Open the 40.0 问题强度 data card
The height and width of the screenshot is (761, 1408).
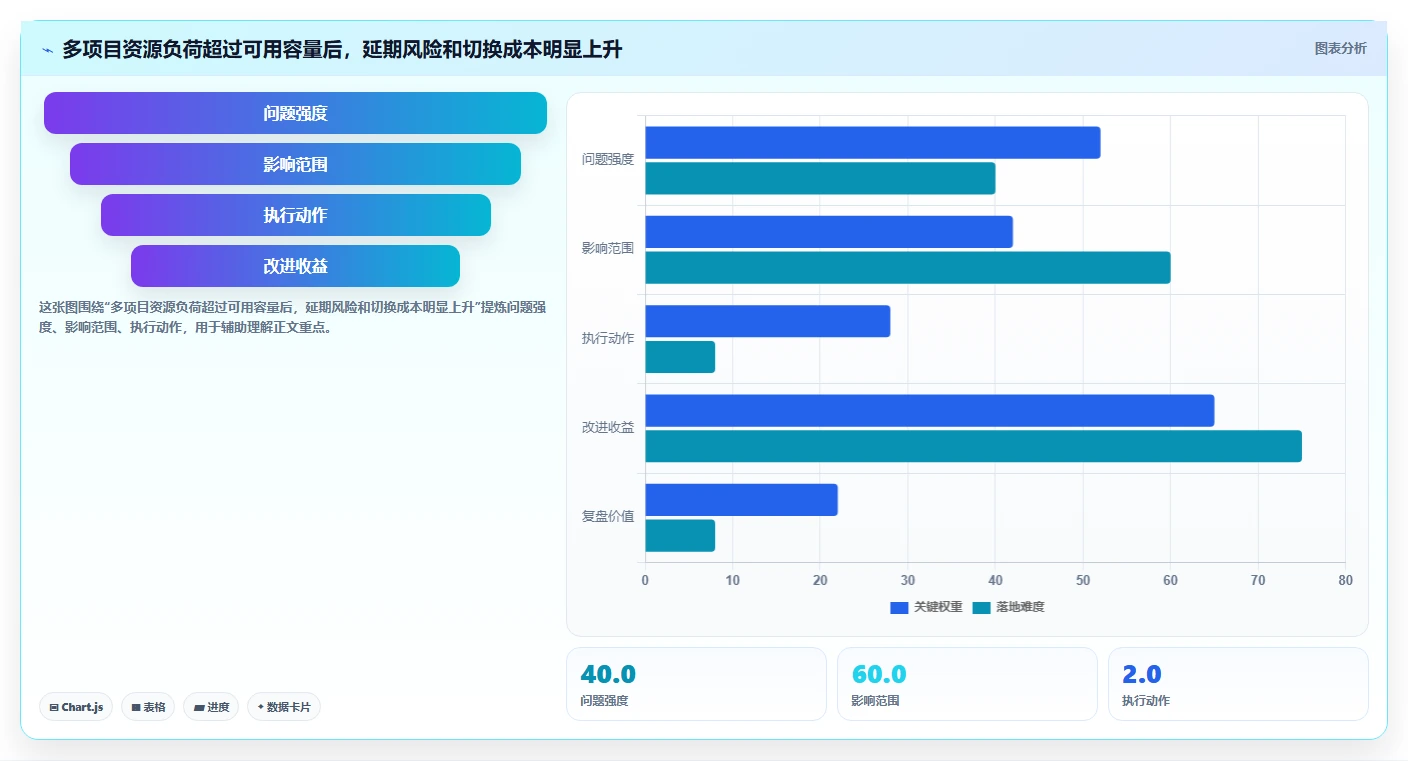696,684
